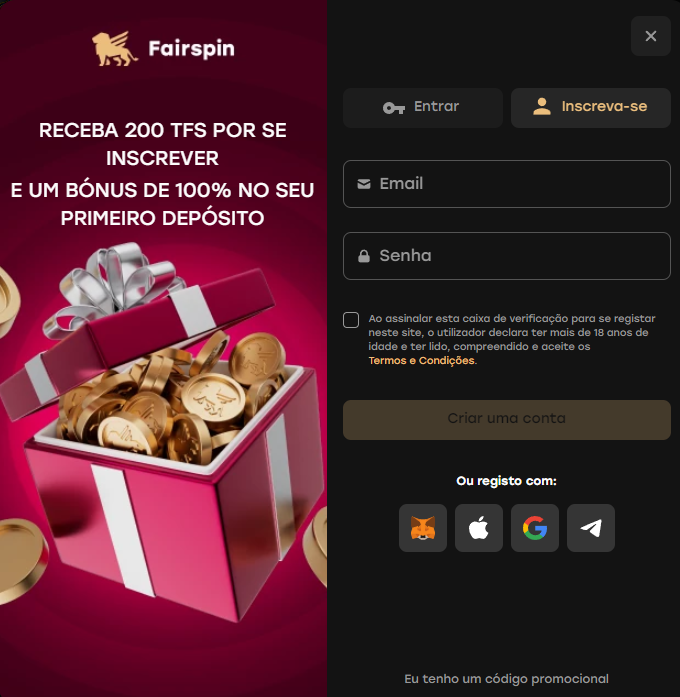Sign up with MetaMask fox icon
Viewport: 680px width, 697px height.
pyautogui.click(x=423, y=528)
